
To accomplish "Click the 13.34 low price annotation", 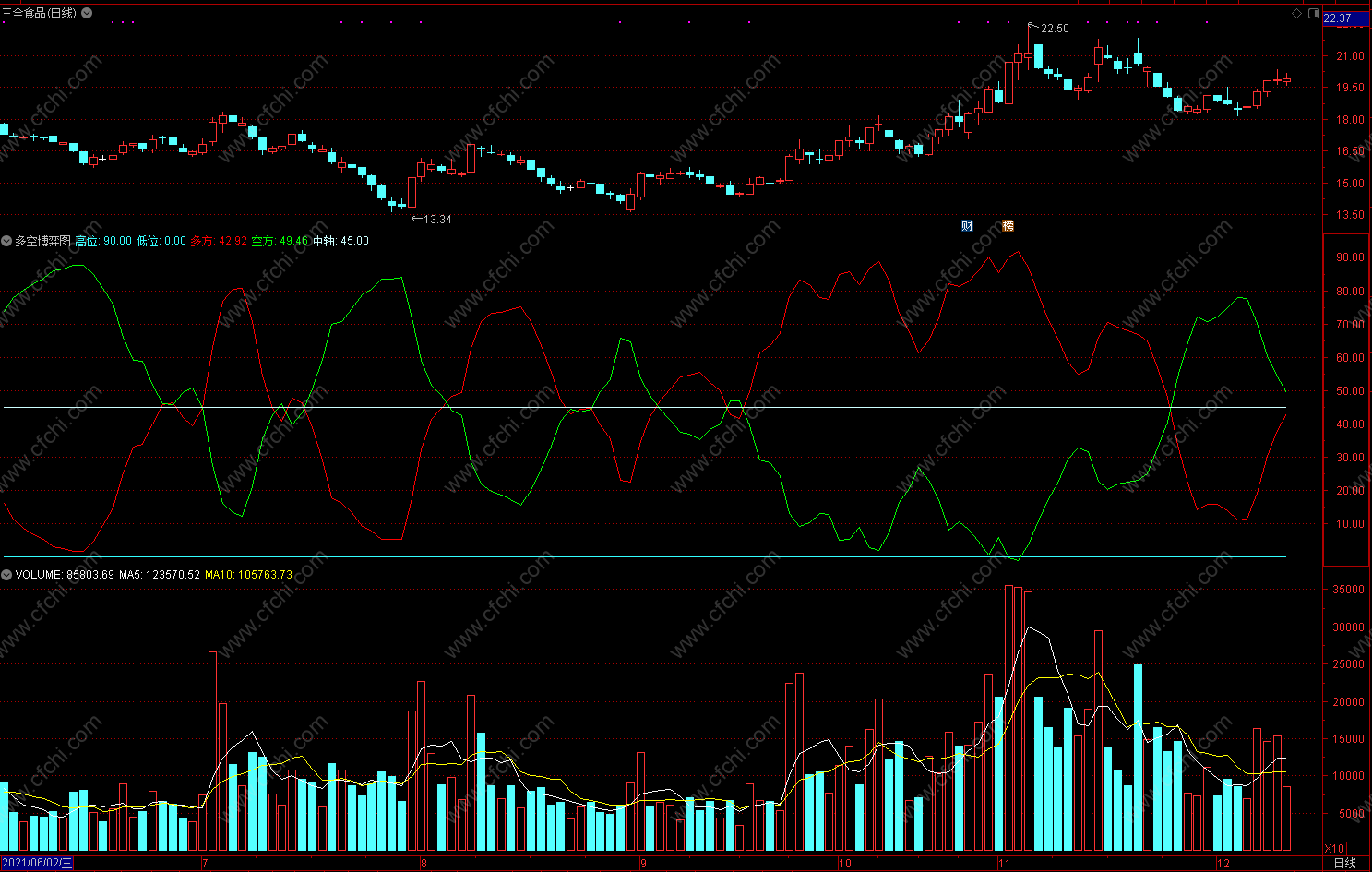I will tap(437, 219).
